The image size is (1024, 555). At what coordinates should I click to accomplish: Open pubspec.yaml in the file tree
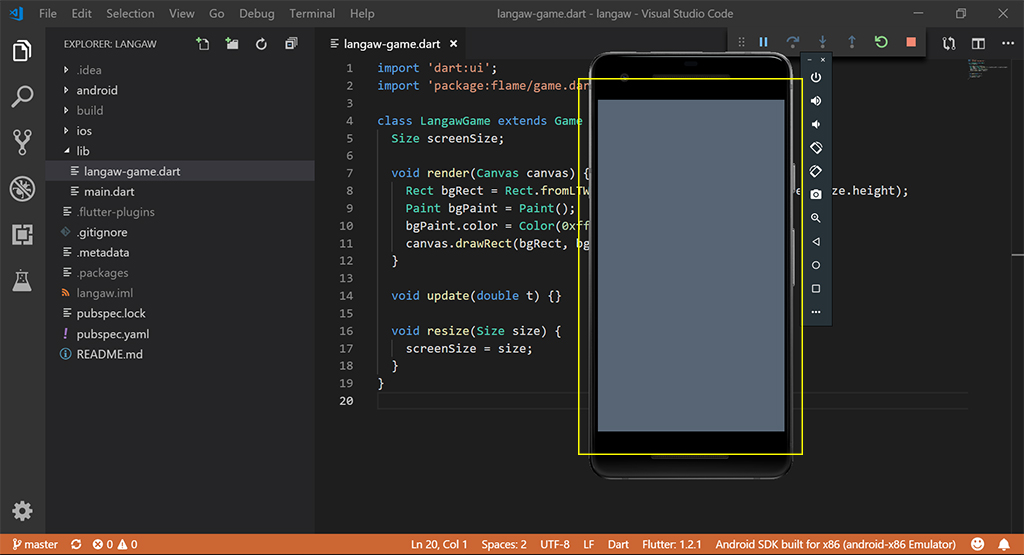click(x=112, y=334)
